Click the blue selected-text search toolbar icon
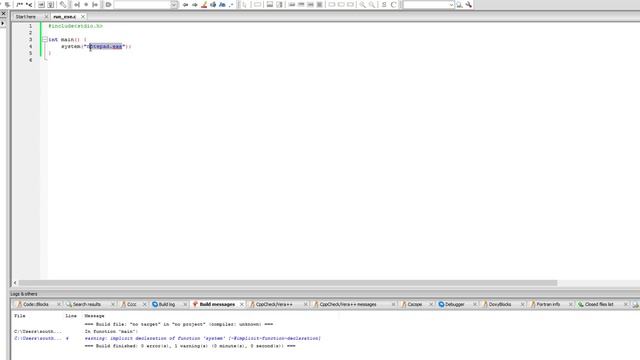 (x=213, y=4)
